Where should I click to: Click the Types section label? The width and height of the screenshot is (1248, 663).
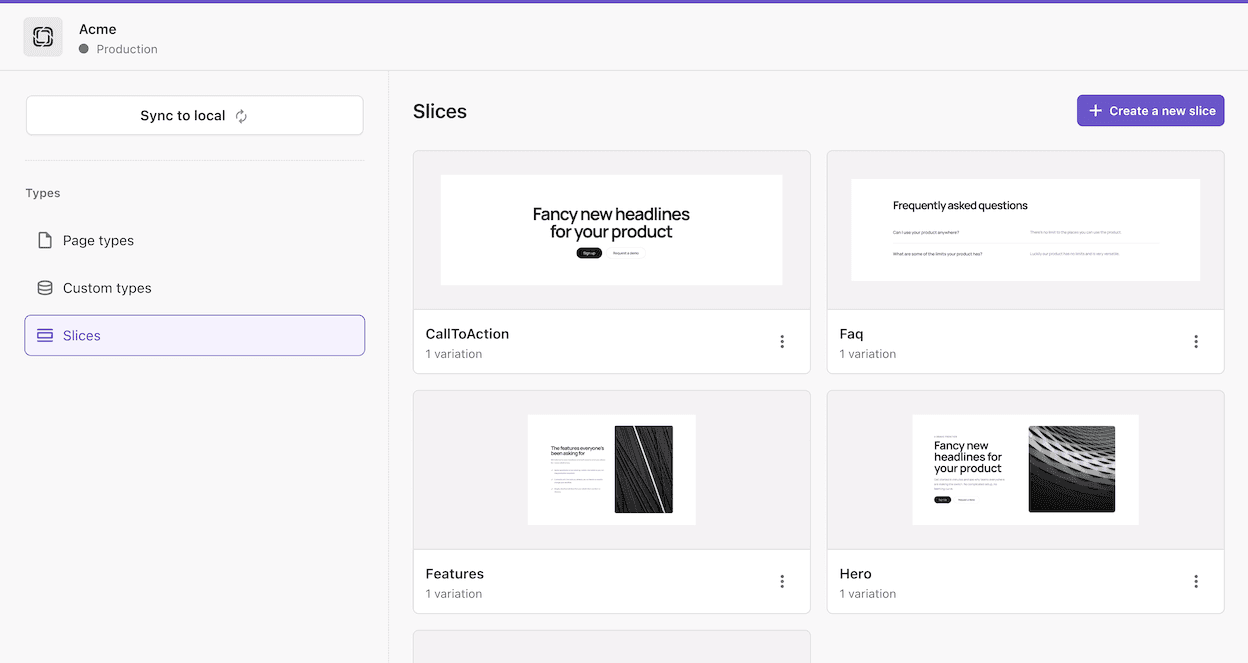coord(43,193)
